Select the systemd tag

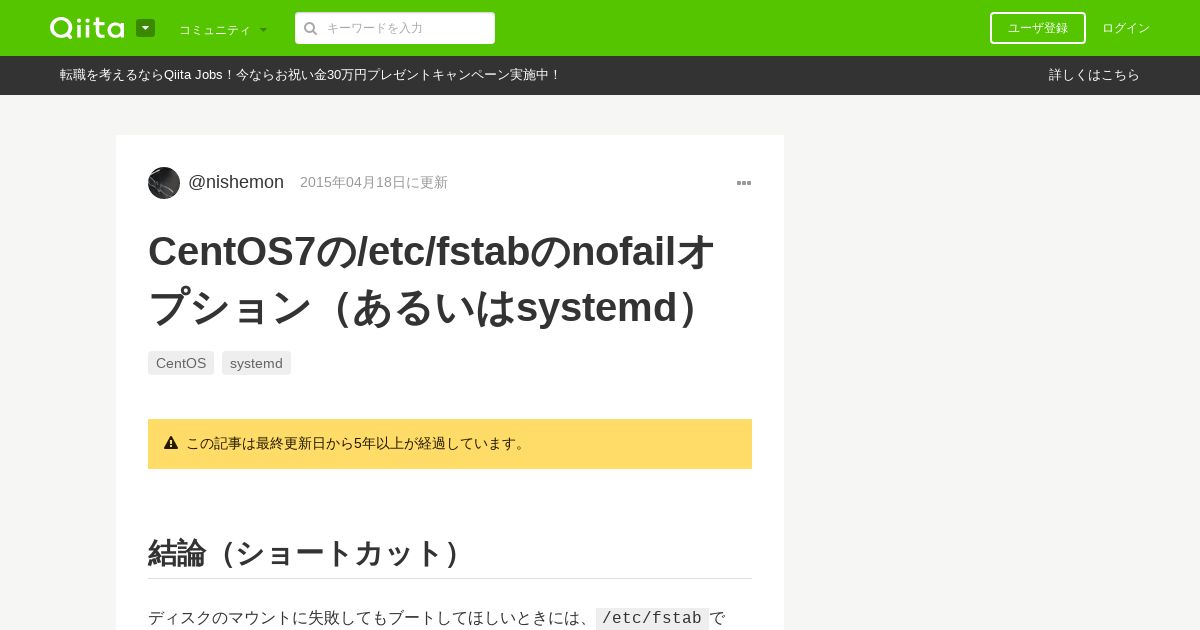(x=256, y=363)
